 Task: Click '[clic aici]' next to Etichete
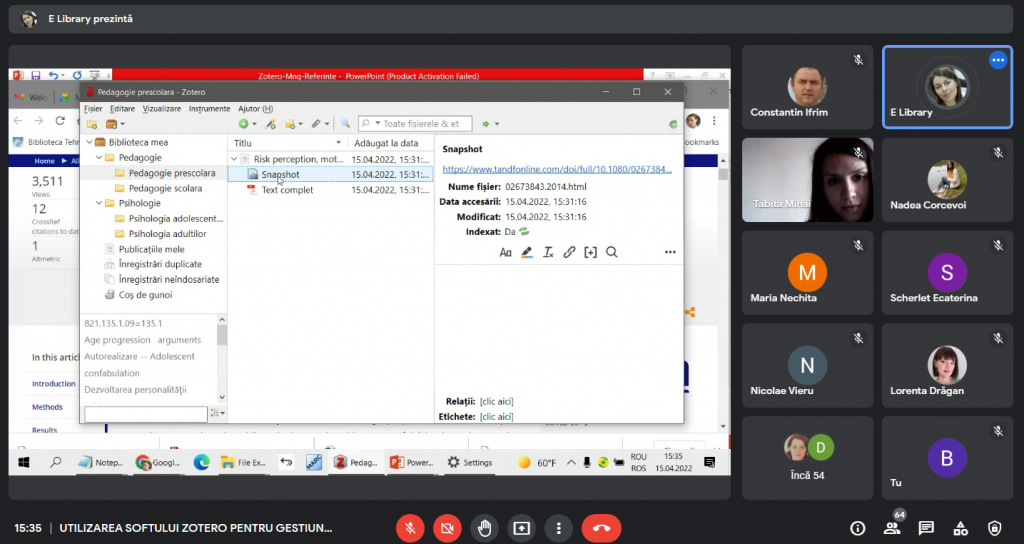496,417
